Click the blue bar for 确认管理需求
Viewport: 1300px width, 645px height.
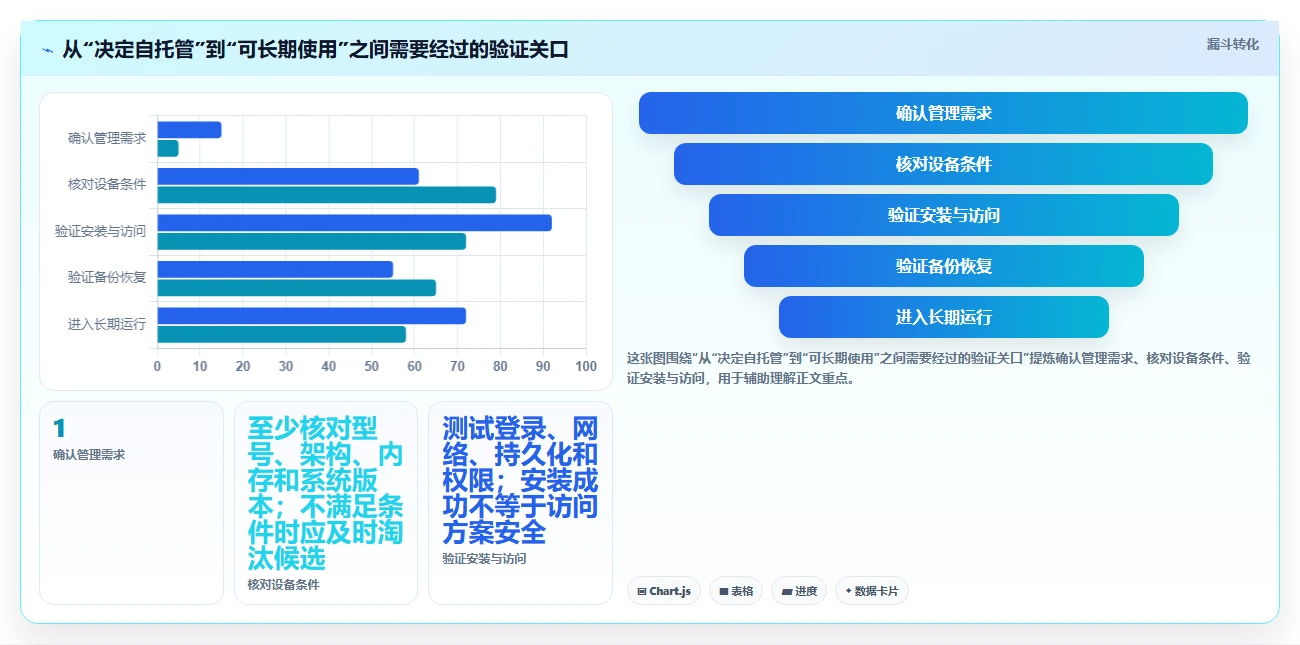[x=189, y=130]
